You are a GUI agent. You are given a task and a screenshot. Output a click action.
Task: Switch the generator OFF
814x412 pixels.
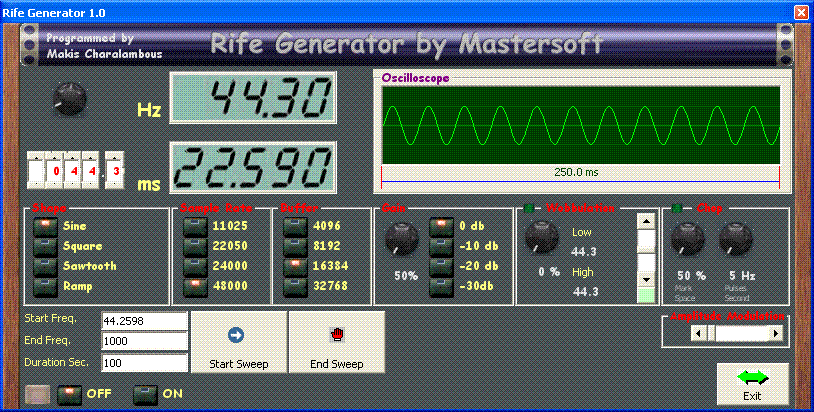click(70, 393)
